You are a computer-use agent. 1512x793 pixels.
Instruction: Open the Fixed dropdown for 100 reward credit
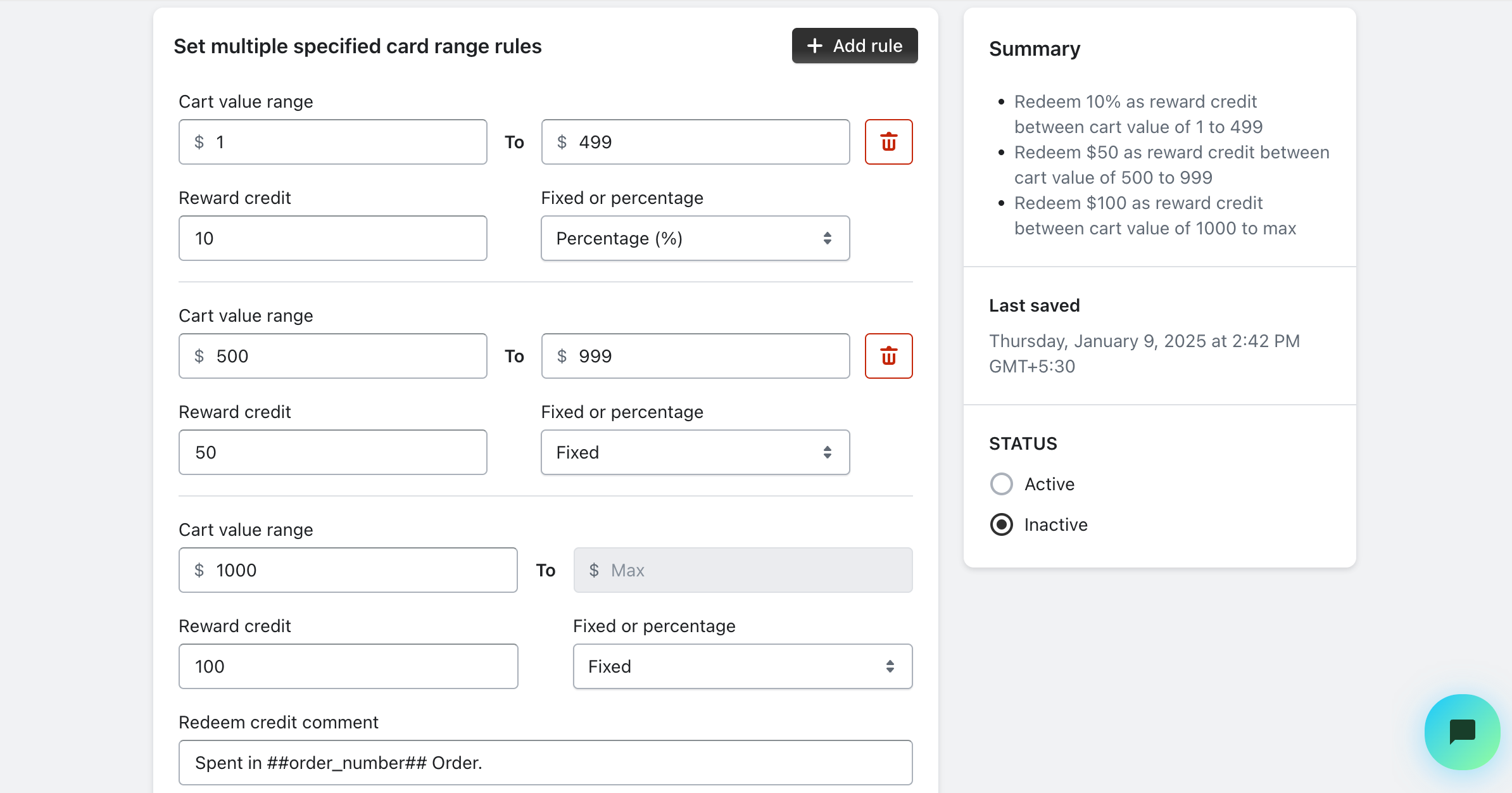pyautogui.click(x=742, y=666)
